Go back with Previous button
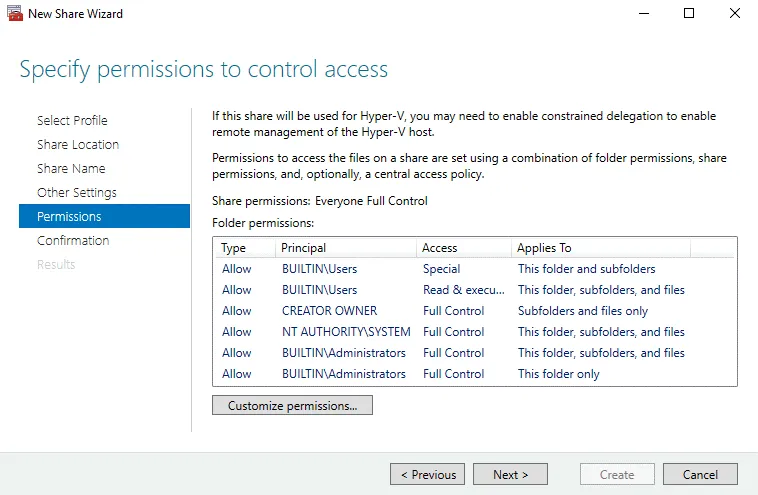Screen dimensions: 758x495 tap(428, 475)
